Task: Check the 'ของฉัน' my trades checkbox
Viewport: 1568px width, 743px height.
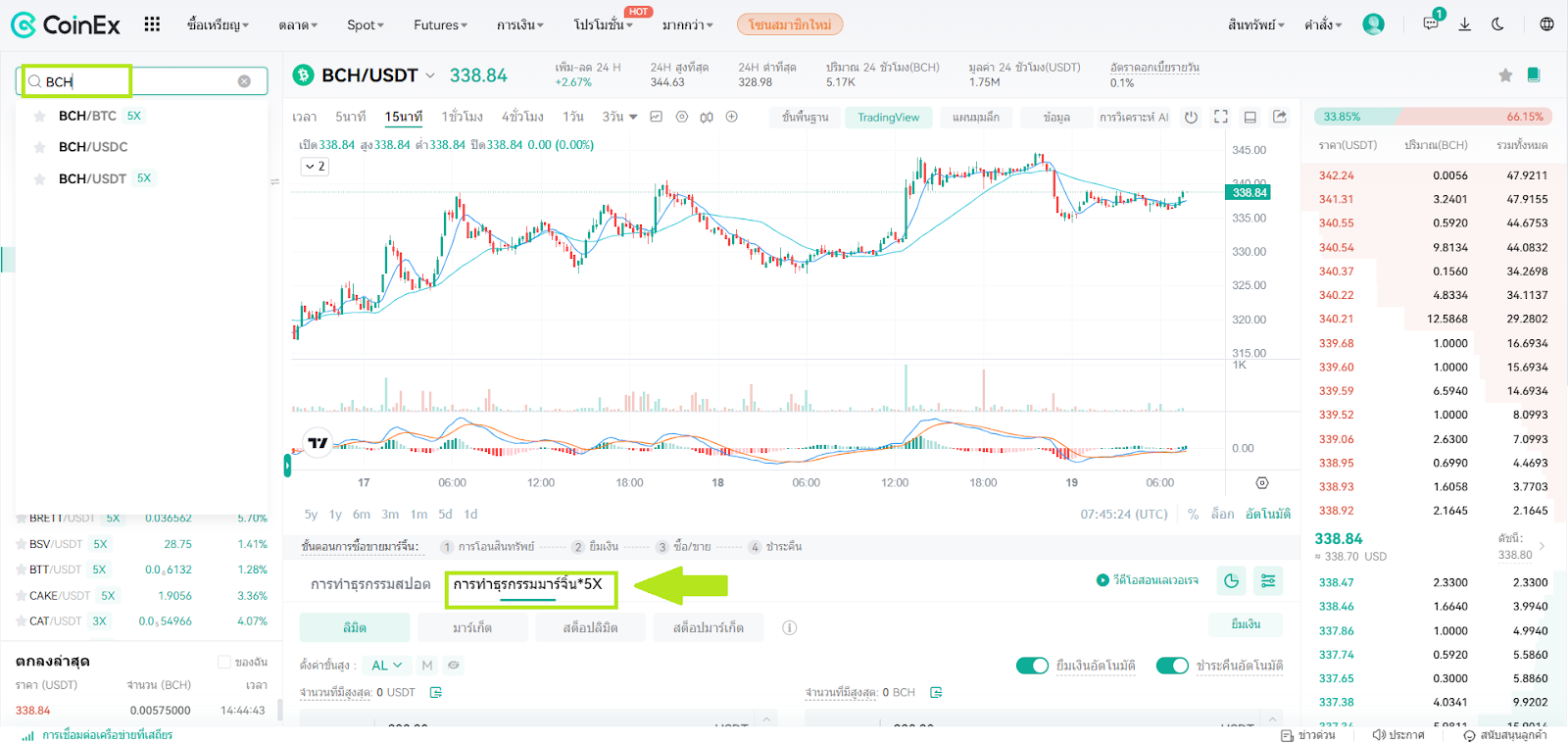Action: 224,662
